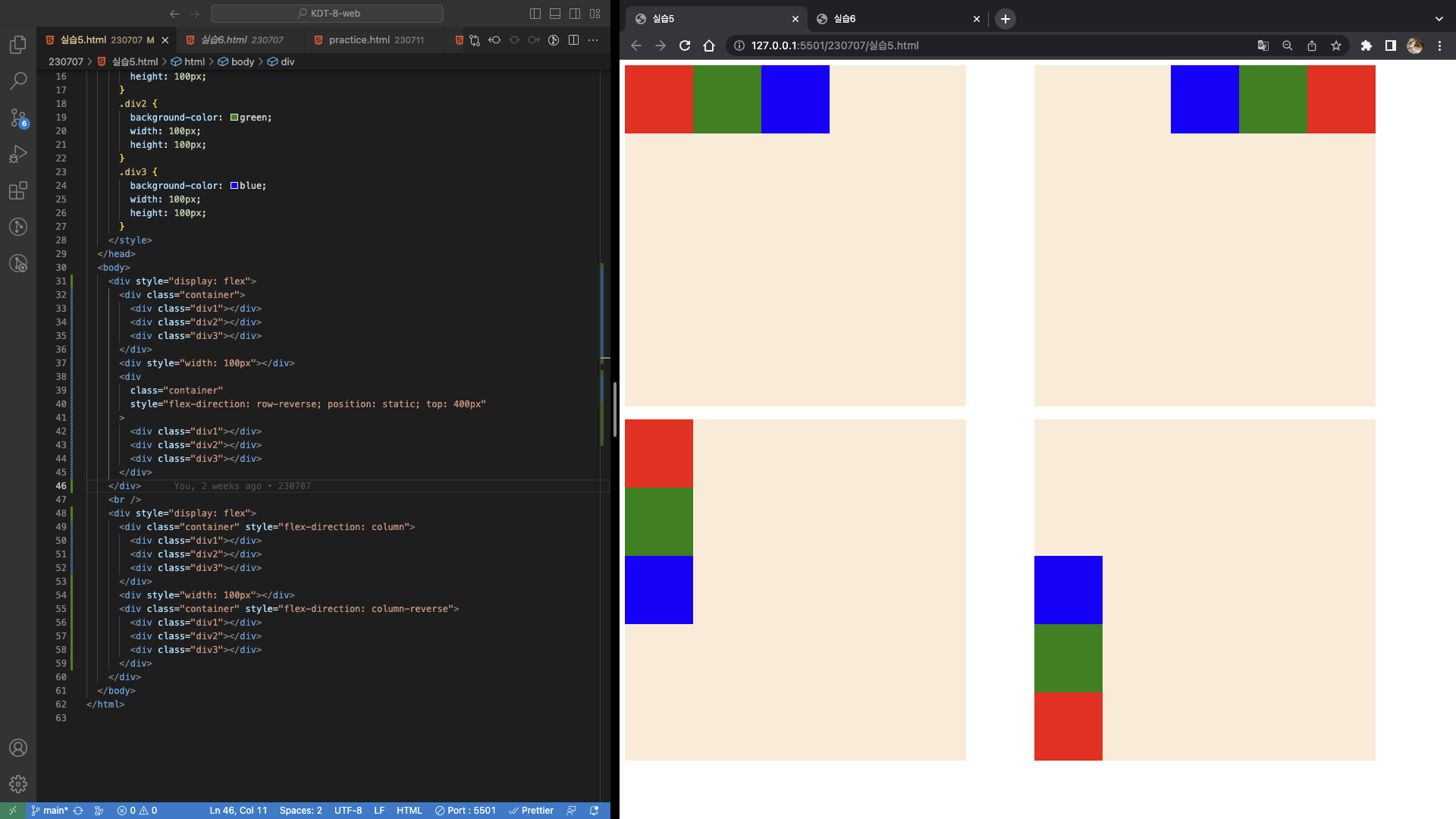Select the 230707 breadcrumb folder
The height and width of the screenshot is (819, 1456).
66,61
